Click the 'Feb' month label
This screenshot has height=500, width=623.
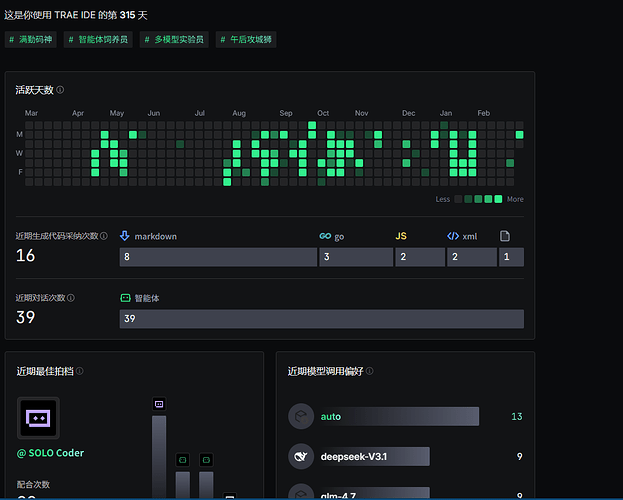(484, 113)
